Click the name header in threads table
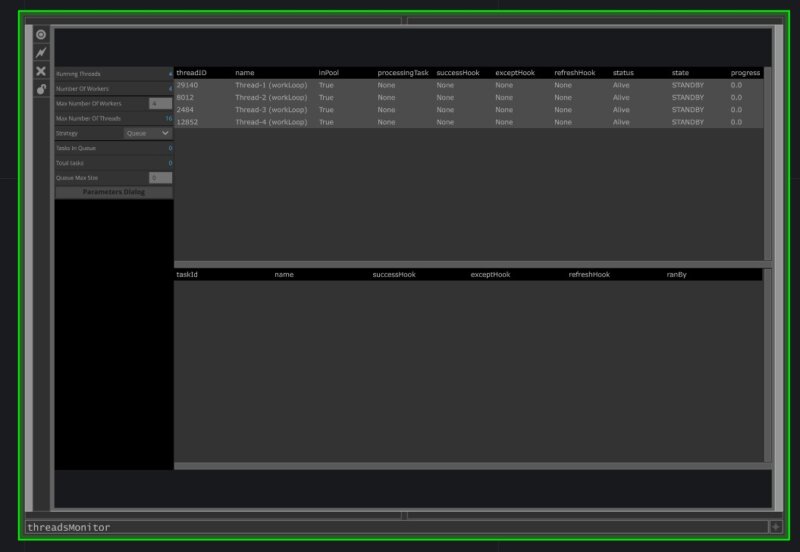This screenshot has height=552, width=800. coord(245,72)
